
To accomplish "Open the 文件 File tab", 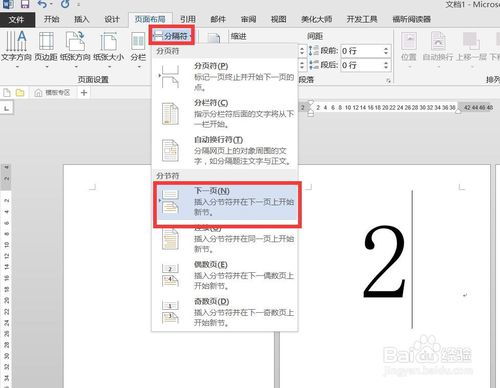I will [x=16, y=20].
